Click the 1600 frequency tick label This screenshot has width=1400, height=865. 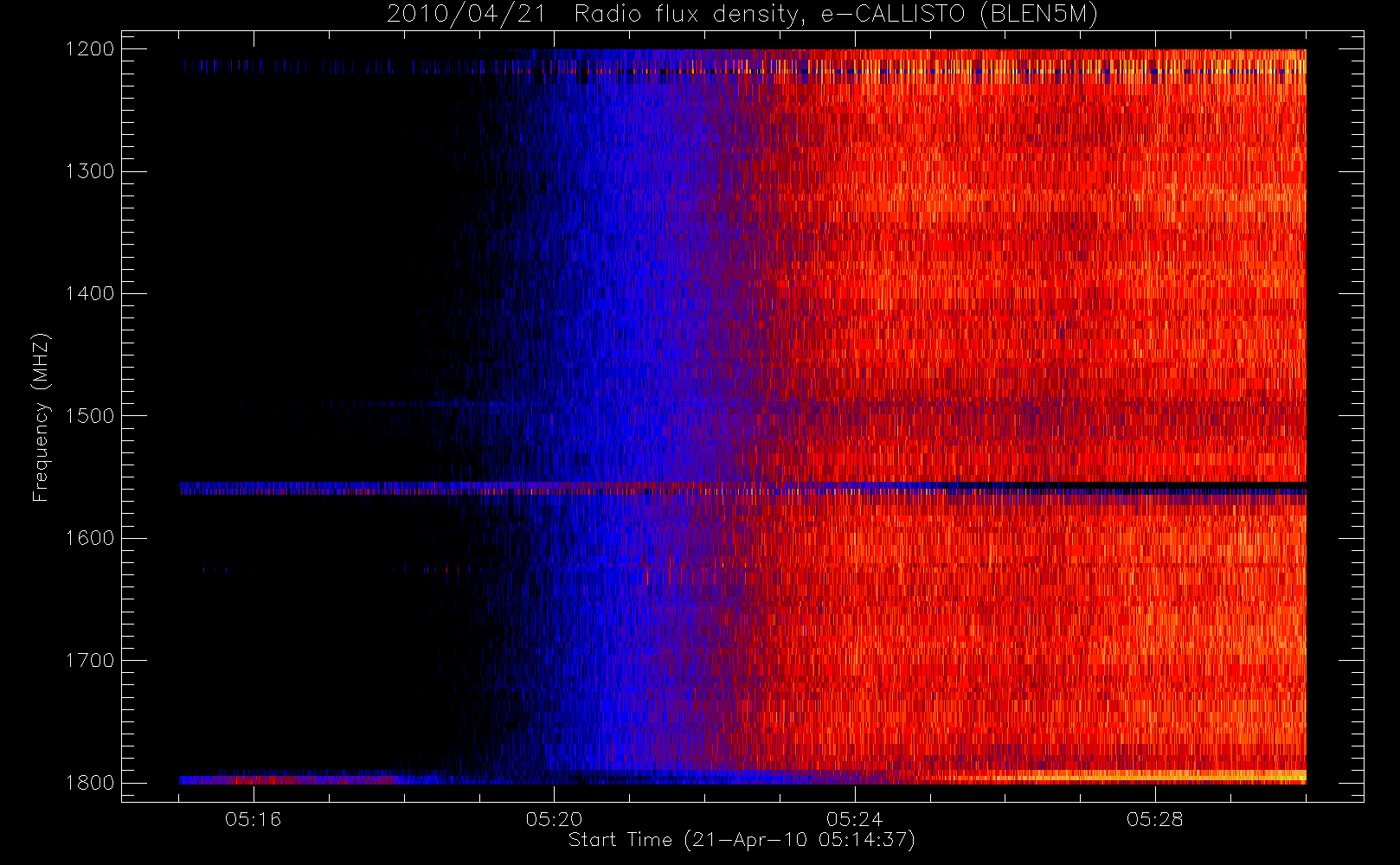[90, 538]
